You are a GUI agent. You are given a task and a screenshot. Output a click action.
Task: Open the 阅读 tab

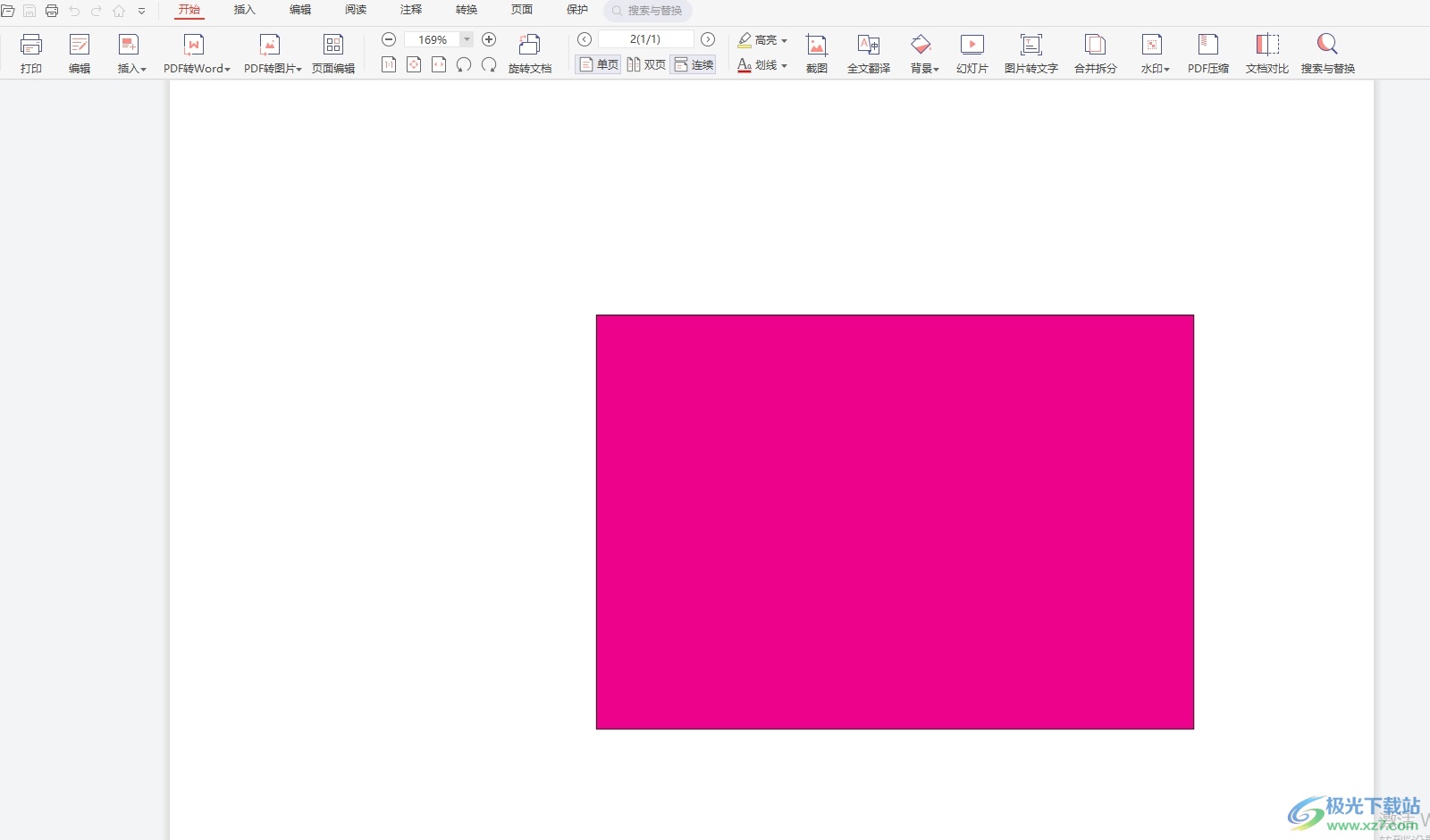pyautogui.click(x=356, y=10)
